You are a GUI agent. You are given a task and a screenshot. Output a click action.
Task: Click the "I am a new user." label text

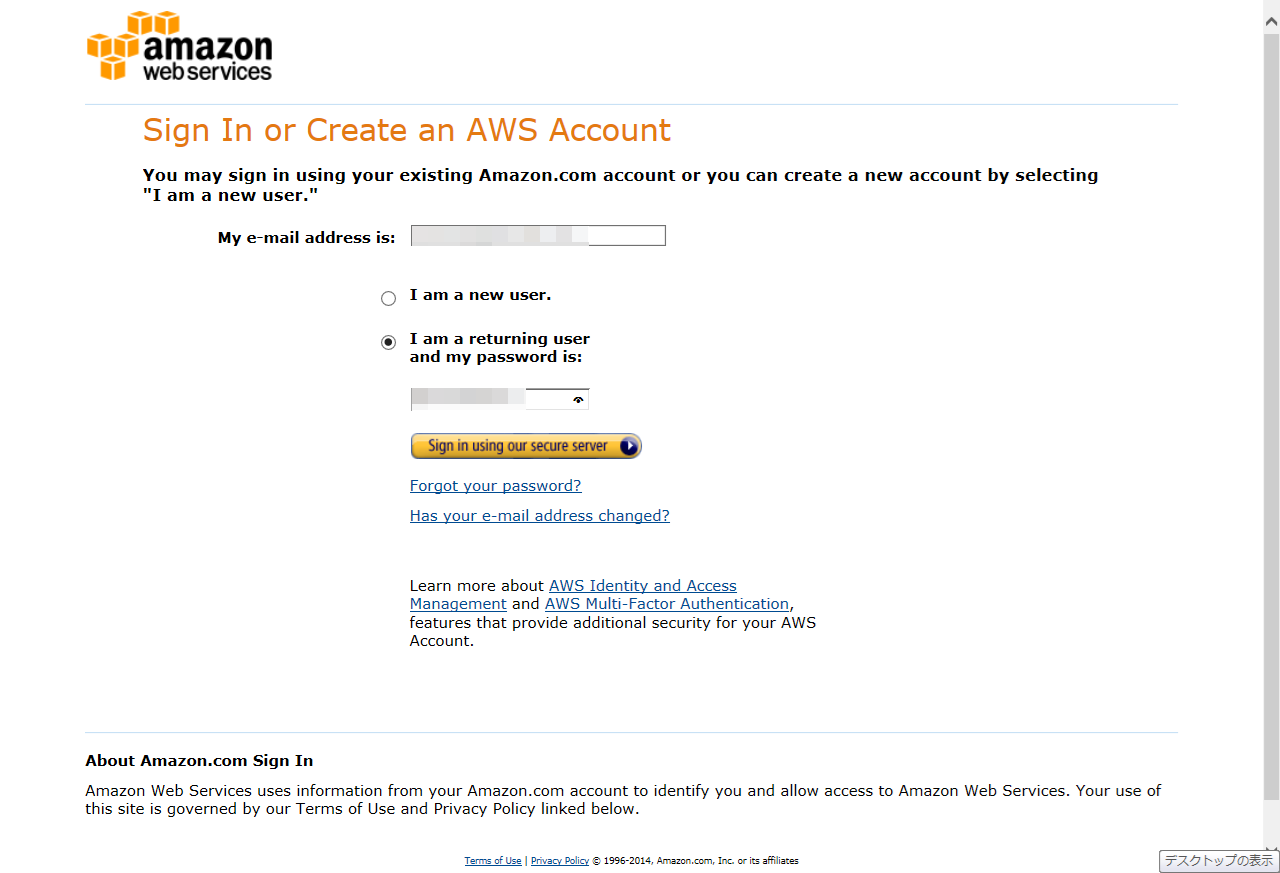480,295
